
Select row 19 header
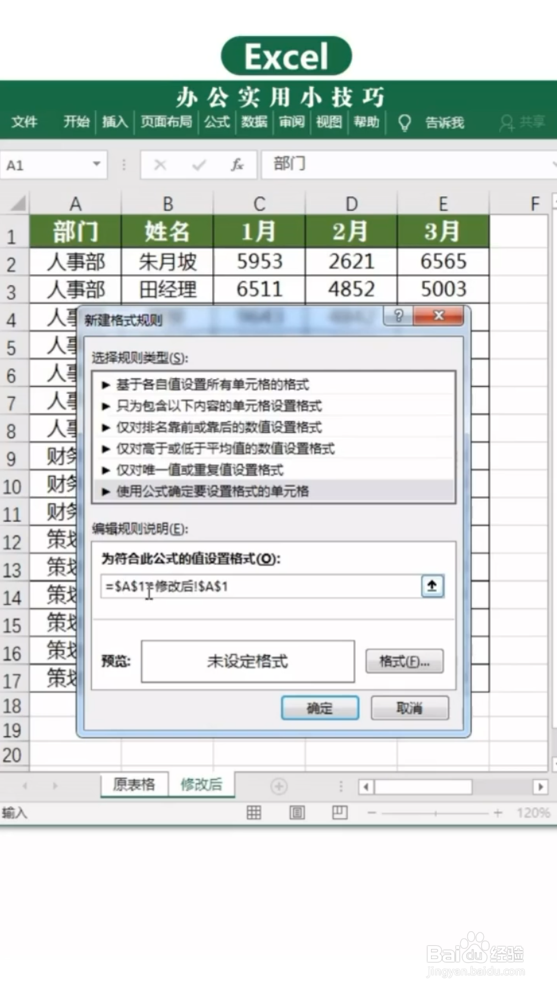[13, 731]
